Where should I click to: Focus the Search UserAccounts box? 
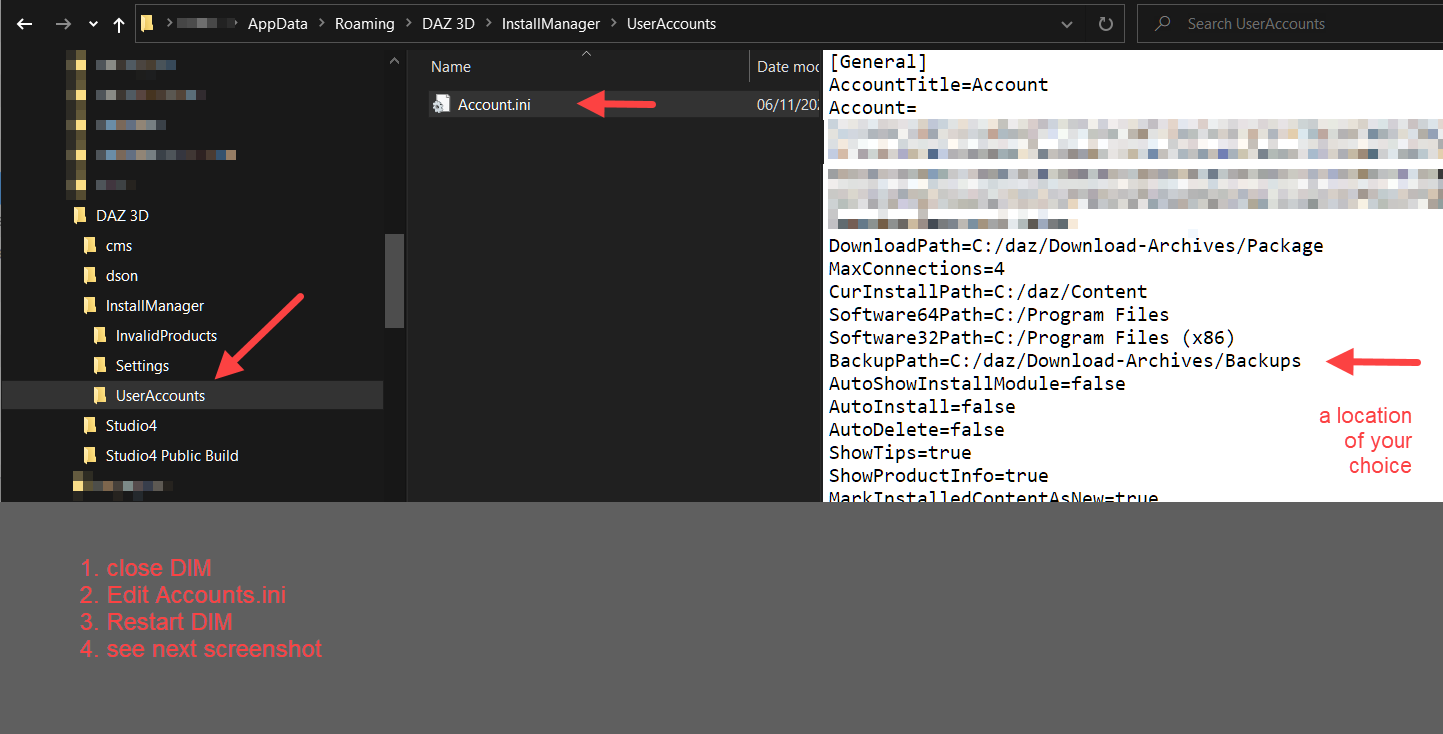[x=1289, y=24]
